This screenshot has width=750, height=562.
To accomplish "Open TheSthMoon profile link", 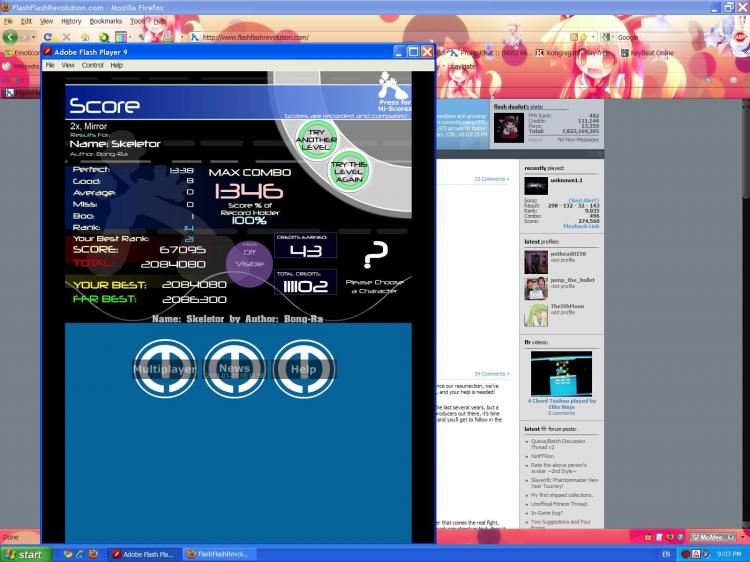I will [x=567, y=306].
